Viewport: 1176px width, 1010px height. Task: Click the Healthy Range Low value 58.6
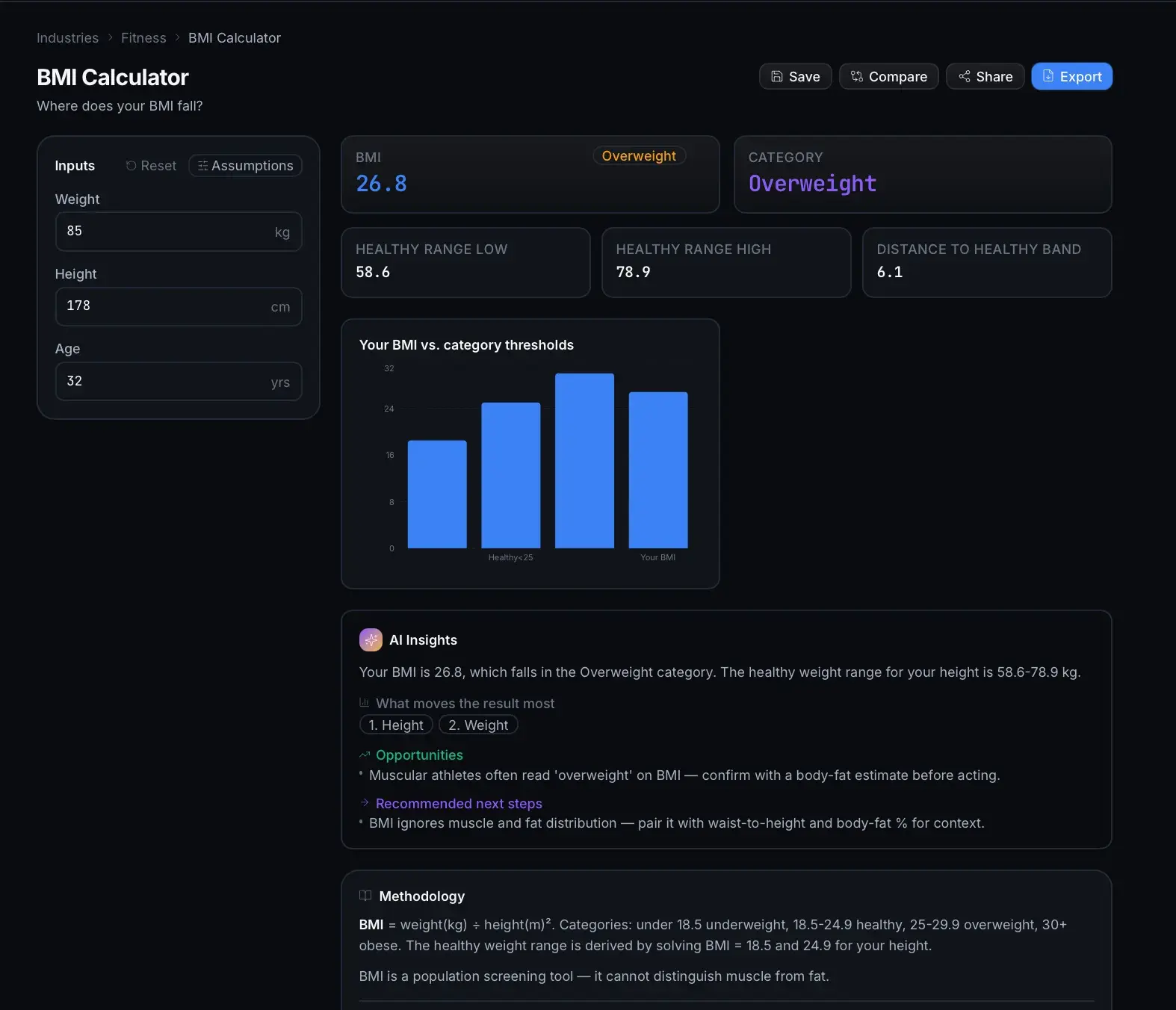pos(373,272)
